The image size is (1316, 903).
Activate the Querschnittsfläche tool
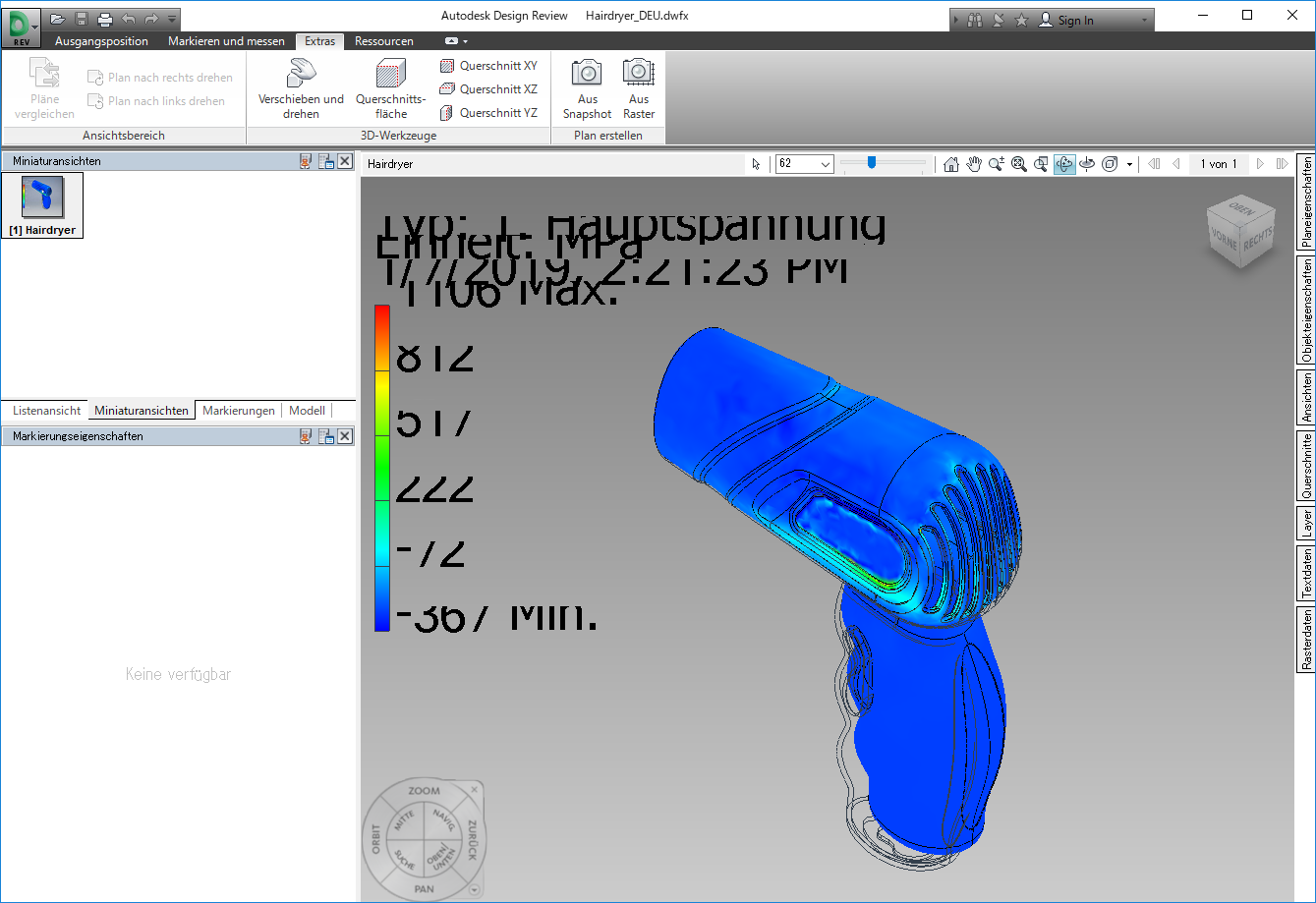point(390,87)
